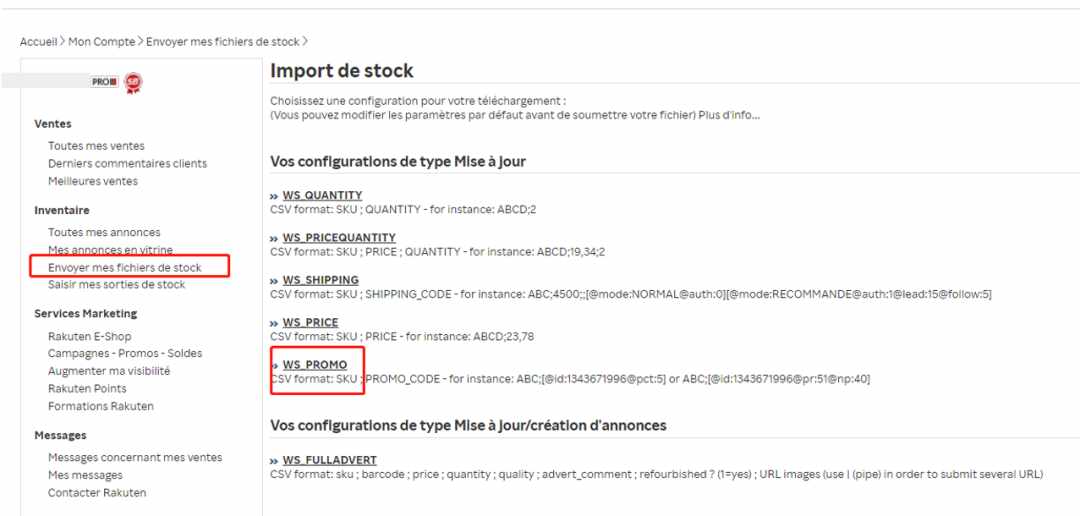Go to Accueil in the breadcrumb
Viewport: 1080px width, 516px height.
coord(39,41)
